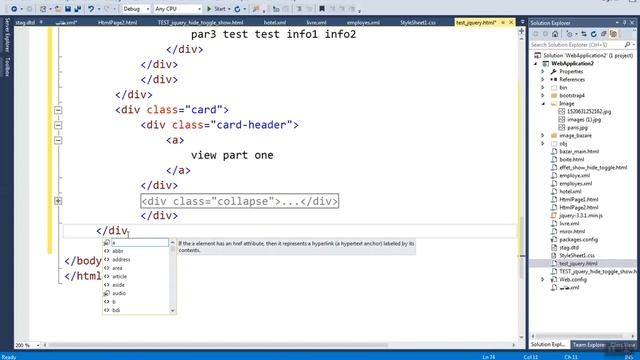
Task: Collapse the Image folder
Action: click(x=543, y=104)
